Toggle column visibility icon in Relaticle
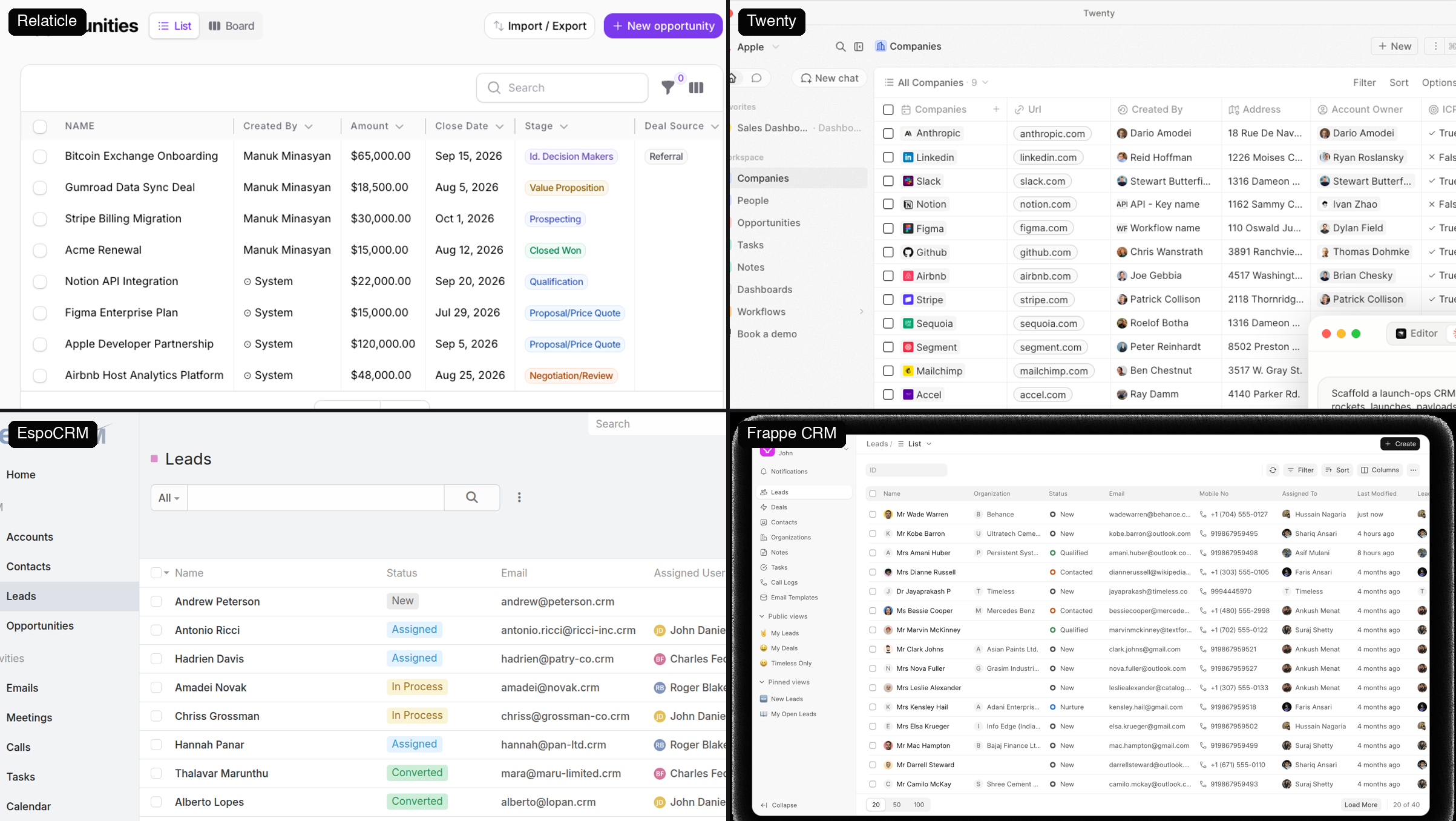 pos(696,88)
